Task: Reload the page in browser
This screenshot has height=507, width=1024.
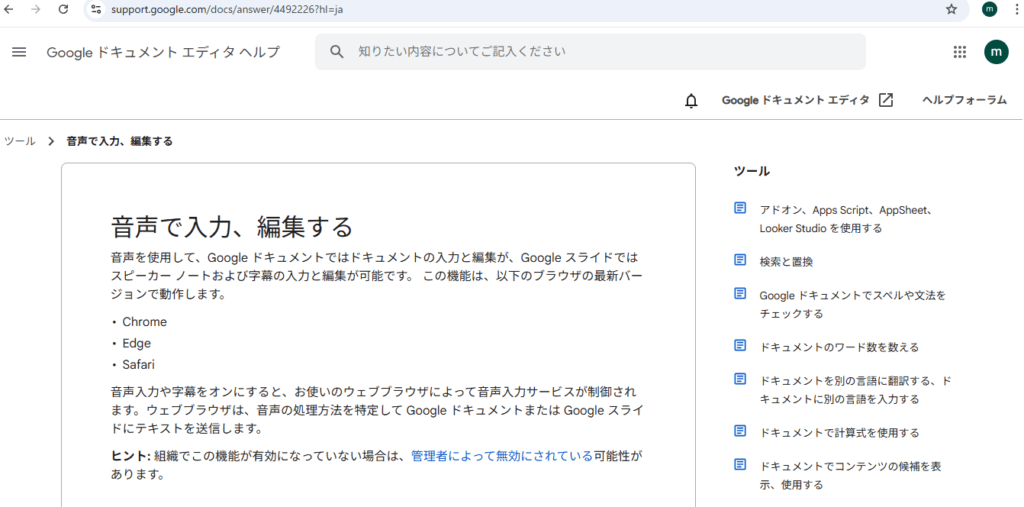Action: point(63,9)
